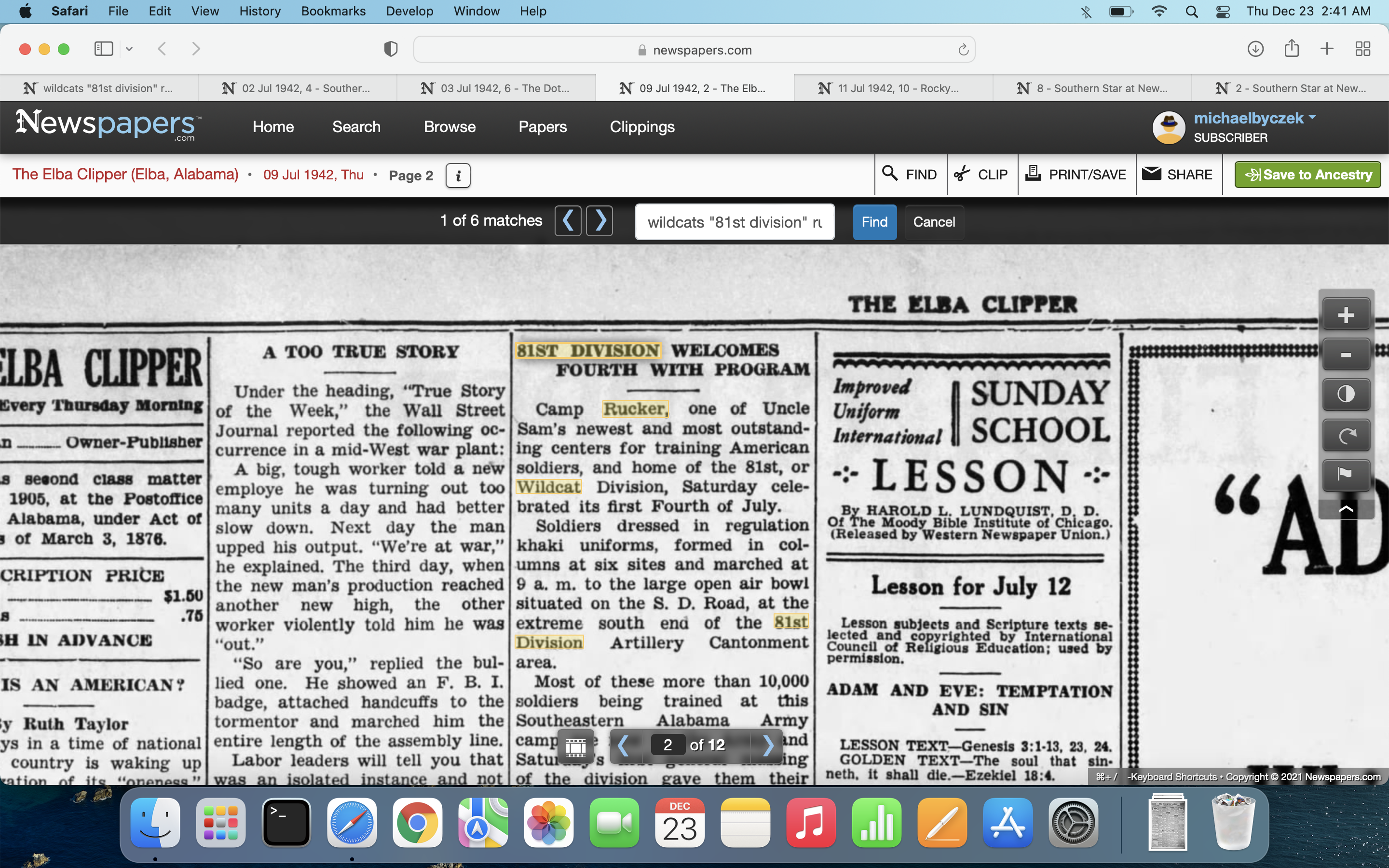
Task: Click Save to Ancestry button
Action: pyautogui.click(x=1307, y=175)
